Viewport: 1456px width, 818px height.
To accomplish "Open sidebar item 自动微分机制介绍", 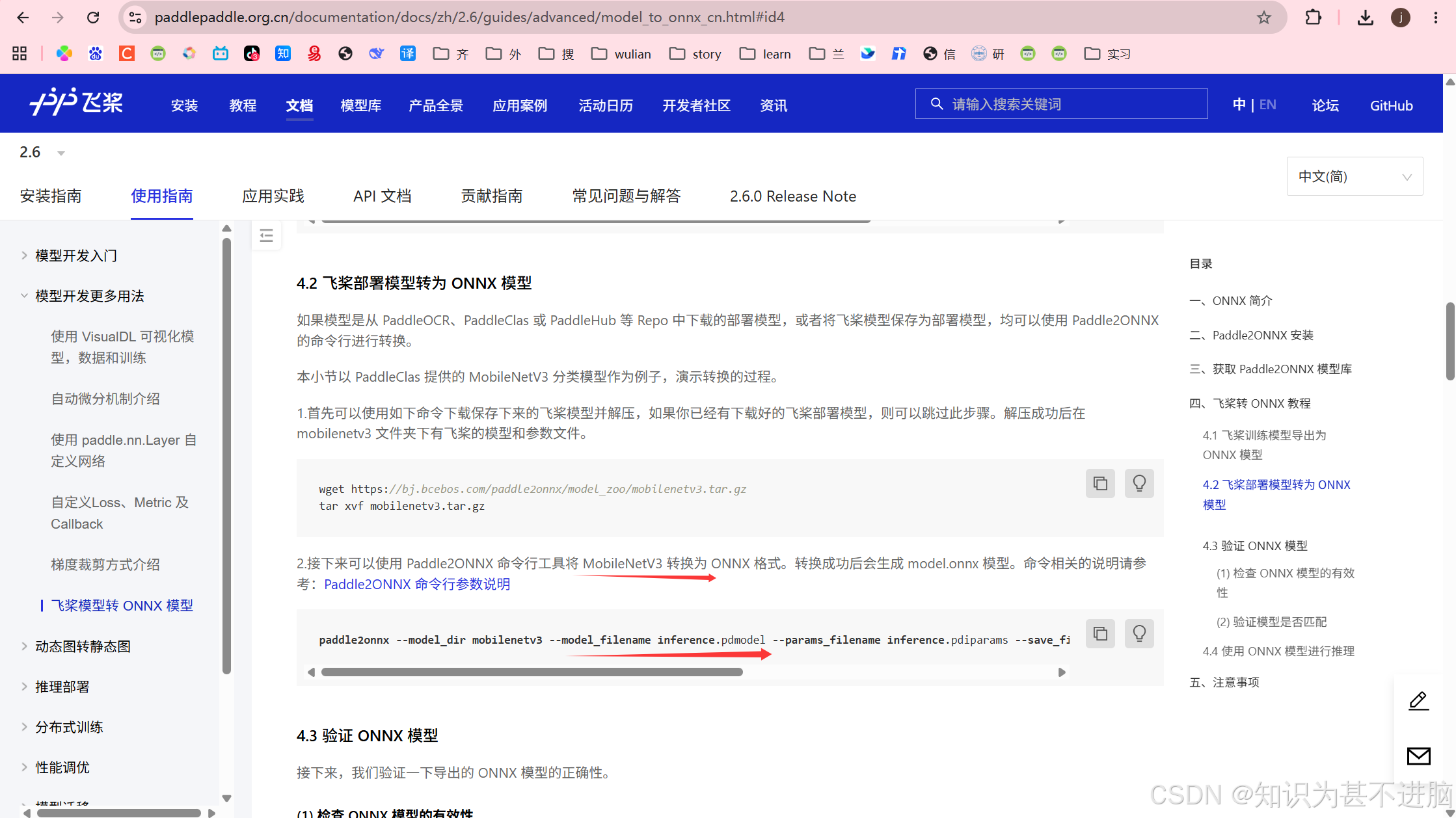I will 105,399.
